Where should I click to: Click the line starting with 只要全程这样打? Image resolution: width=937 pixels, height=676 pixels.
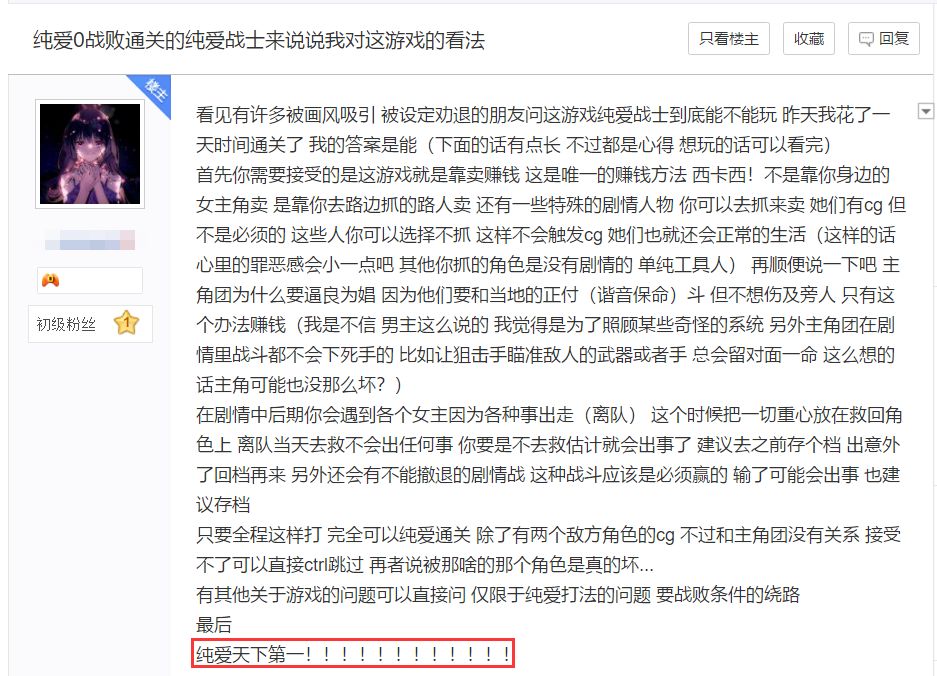548,535
